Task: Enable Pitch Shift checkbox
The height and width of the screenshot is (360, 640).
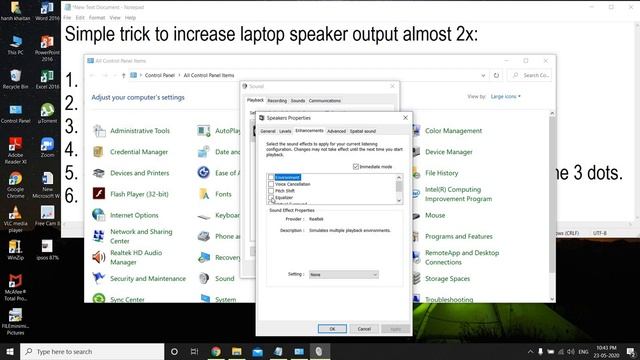Action: click(x=271, y=191)
